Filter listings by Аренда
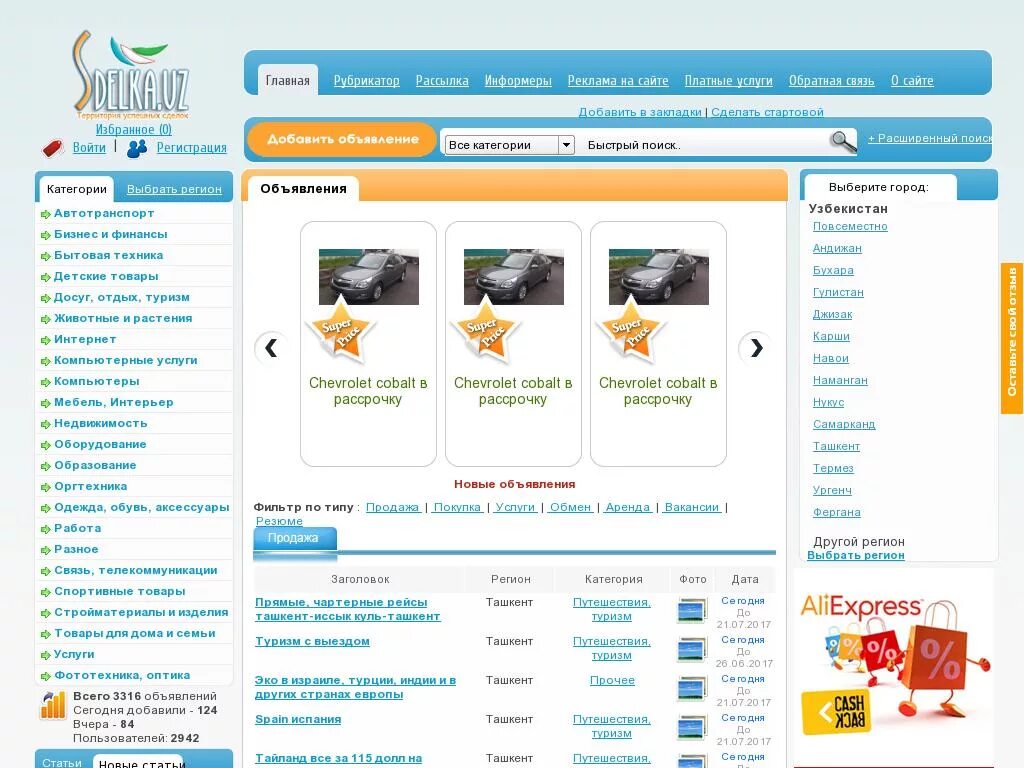The width and height of the screenshot is (1024, 768). tap(628, 507)
